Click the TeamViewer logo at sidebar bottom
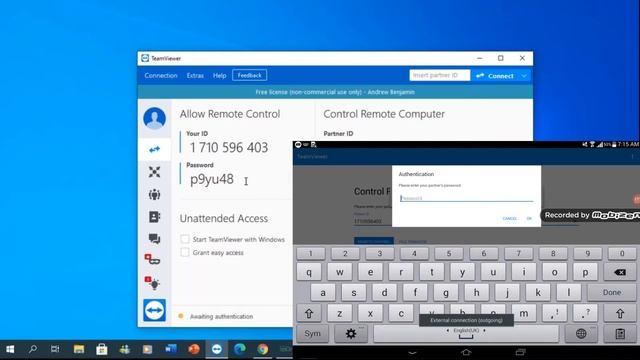Viewport: 640px width, 360px height. [154, 310]
